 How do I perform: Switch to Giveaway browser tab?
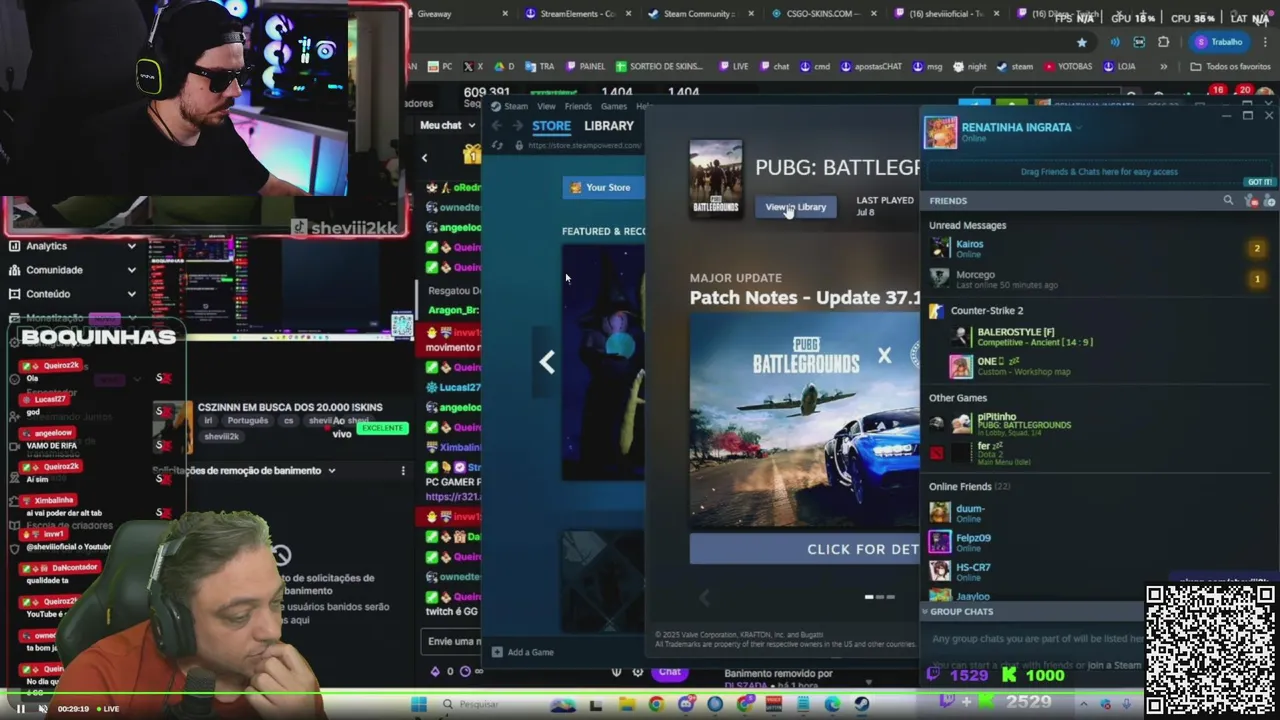(x=458, y=14)
